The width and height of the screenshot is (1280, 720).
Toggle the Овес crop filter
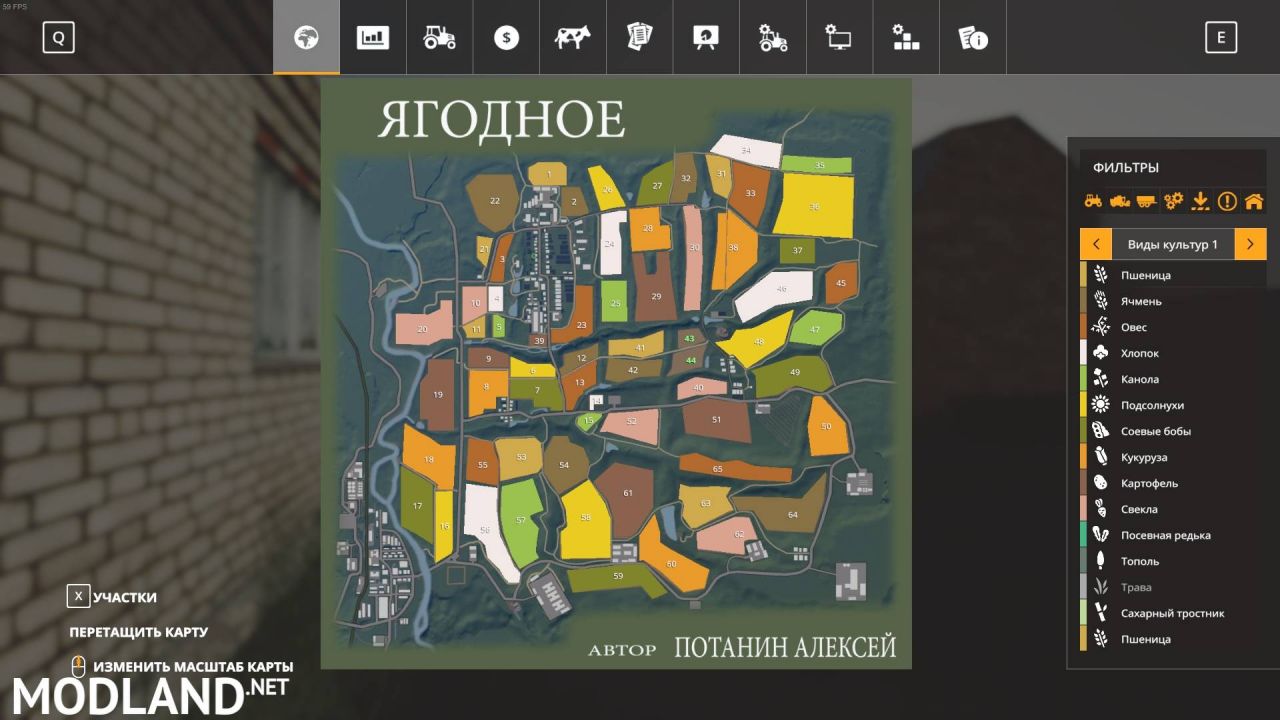click(1173, 327)
